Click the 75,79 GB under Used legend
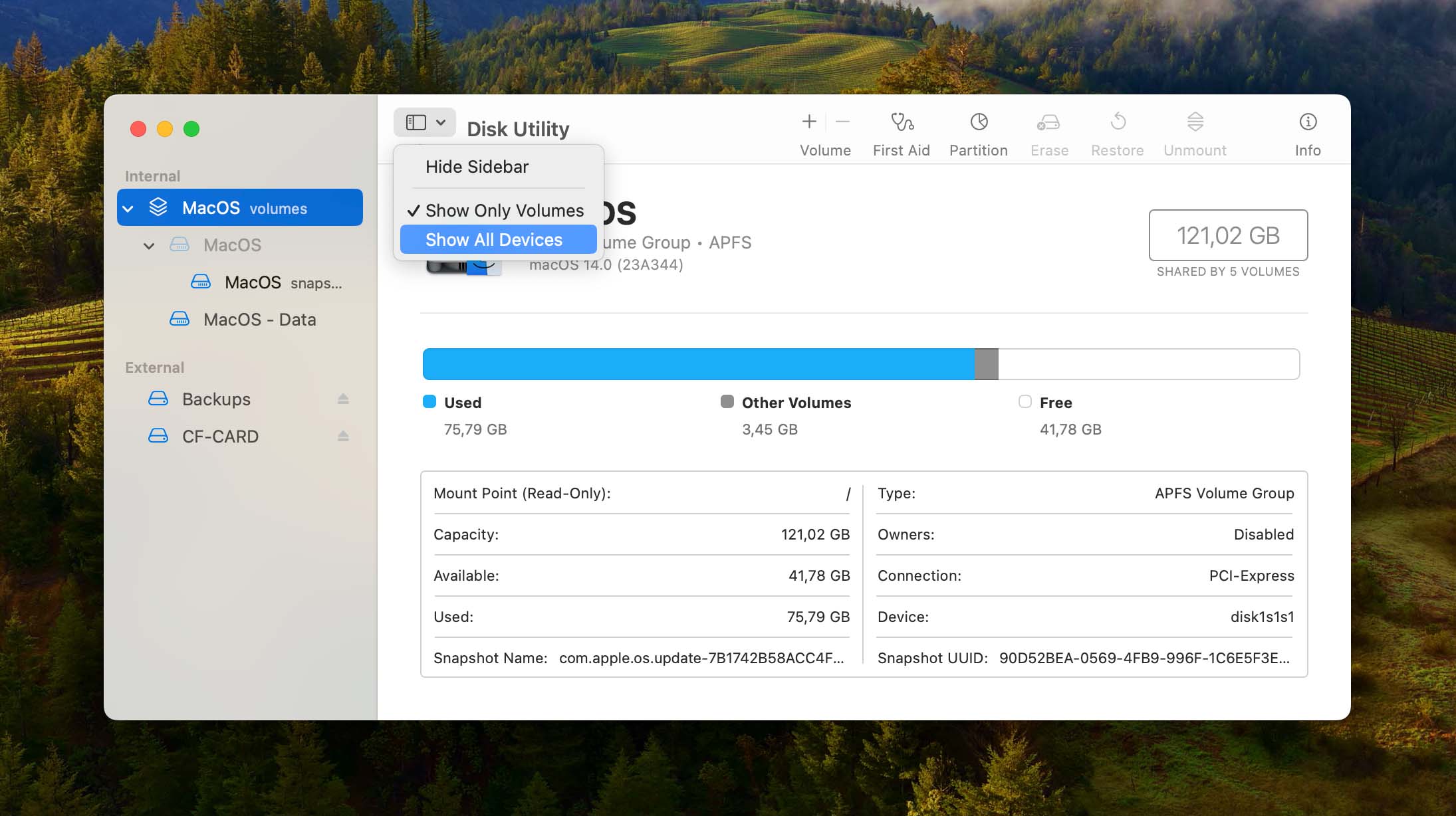The height and width of the screenshot is (816, 1456). (475, 429)
